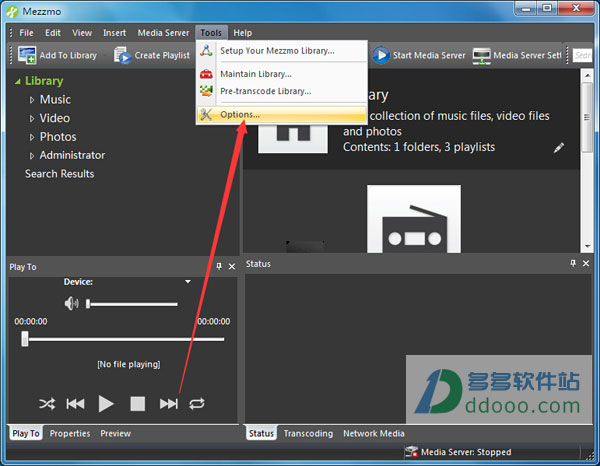Click the search input field in toolbar
Viewport: 600px width, 466px height.
click(582, 55)
